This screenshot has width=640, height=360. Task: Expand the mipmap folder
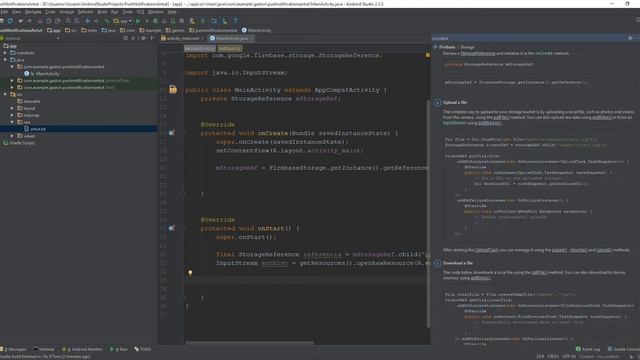(12, 116)
